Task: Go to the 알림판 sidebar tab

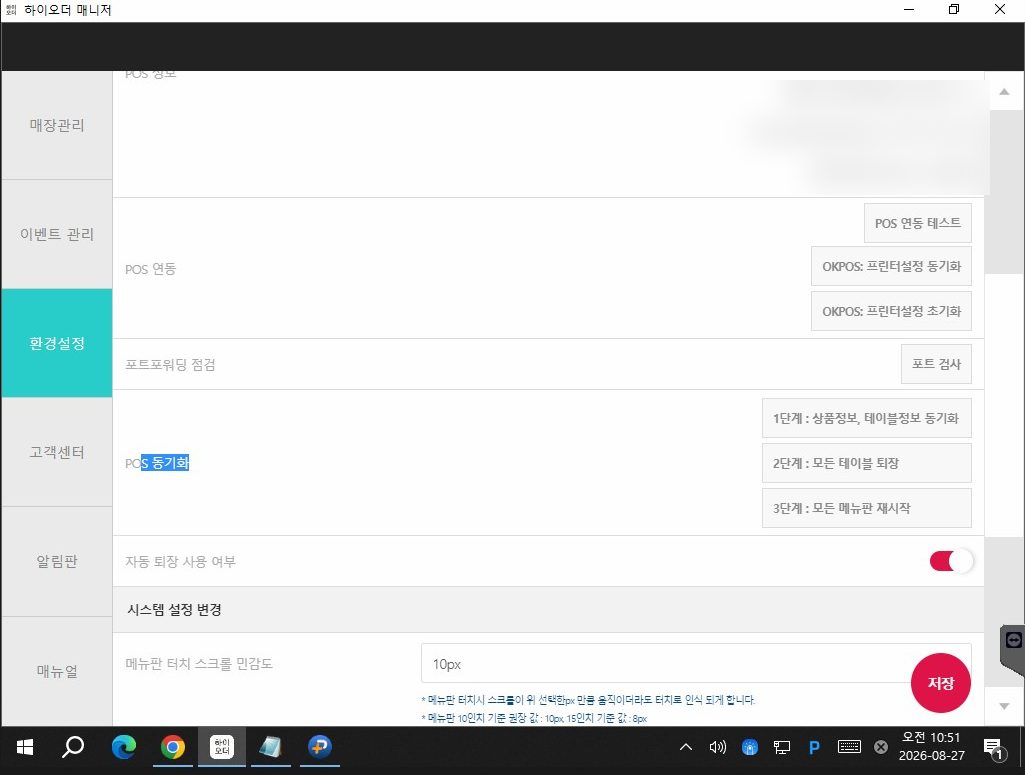Action: [57, 561]
